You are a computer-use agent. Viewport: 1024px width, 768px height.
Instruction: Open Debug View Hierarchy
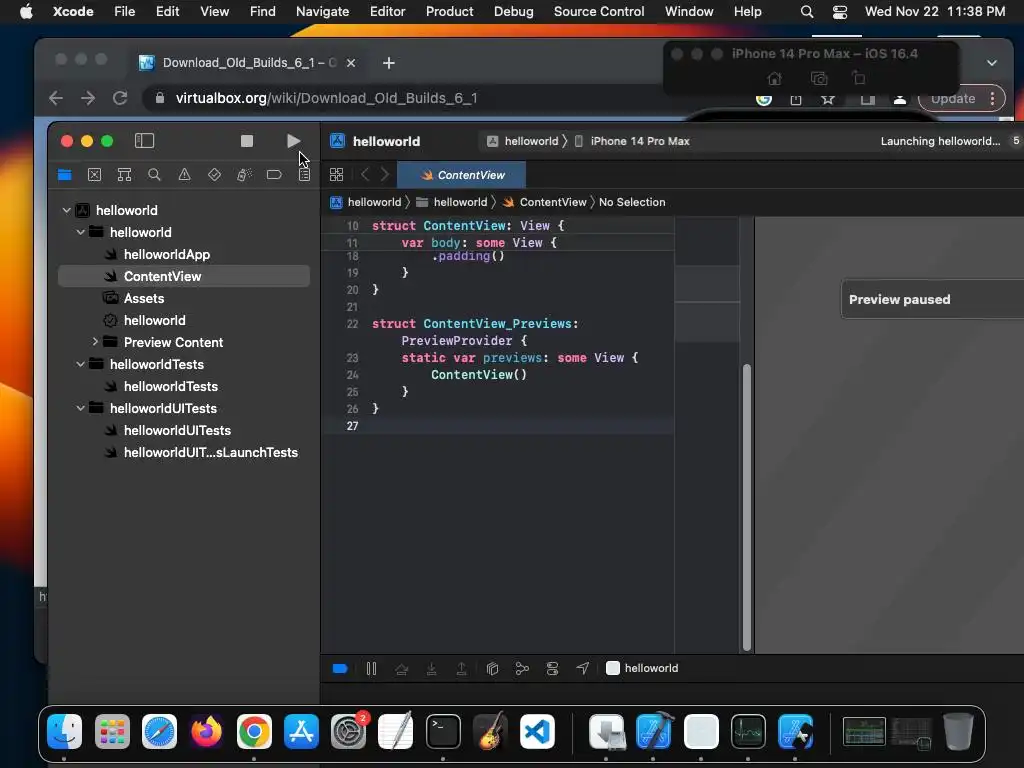492,668
